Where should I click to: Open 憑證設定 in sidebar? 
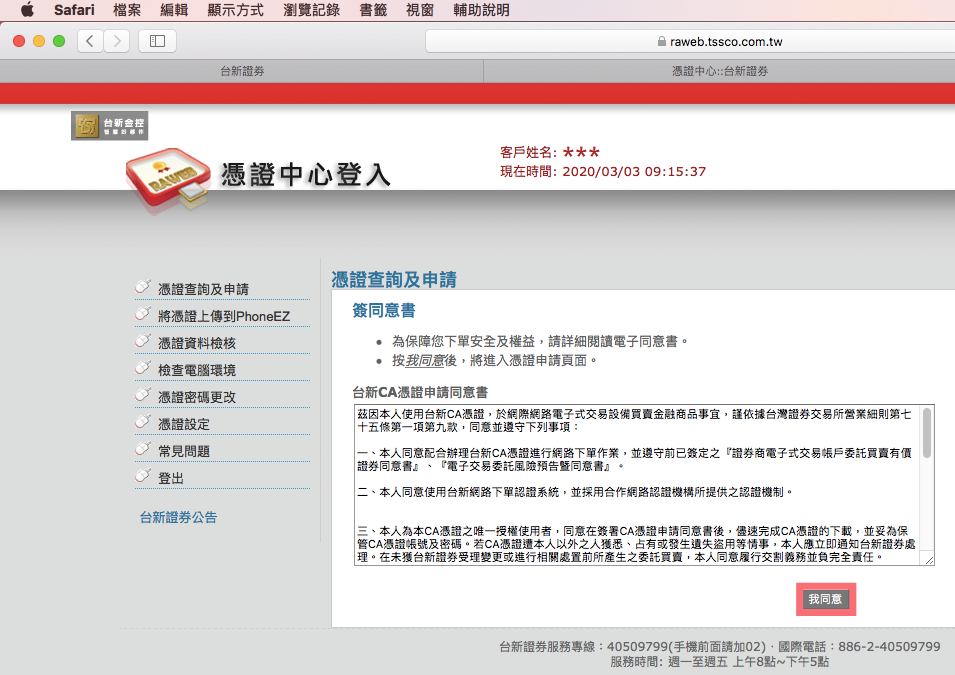click(x=184, y=424)
